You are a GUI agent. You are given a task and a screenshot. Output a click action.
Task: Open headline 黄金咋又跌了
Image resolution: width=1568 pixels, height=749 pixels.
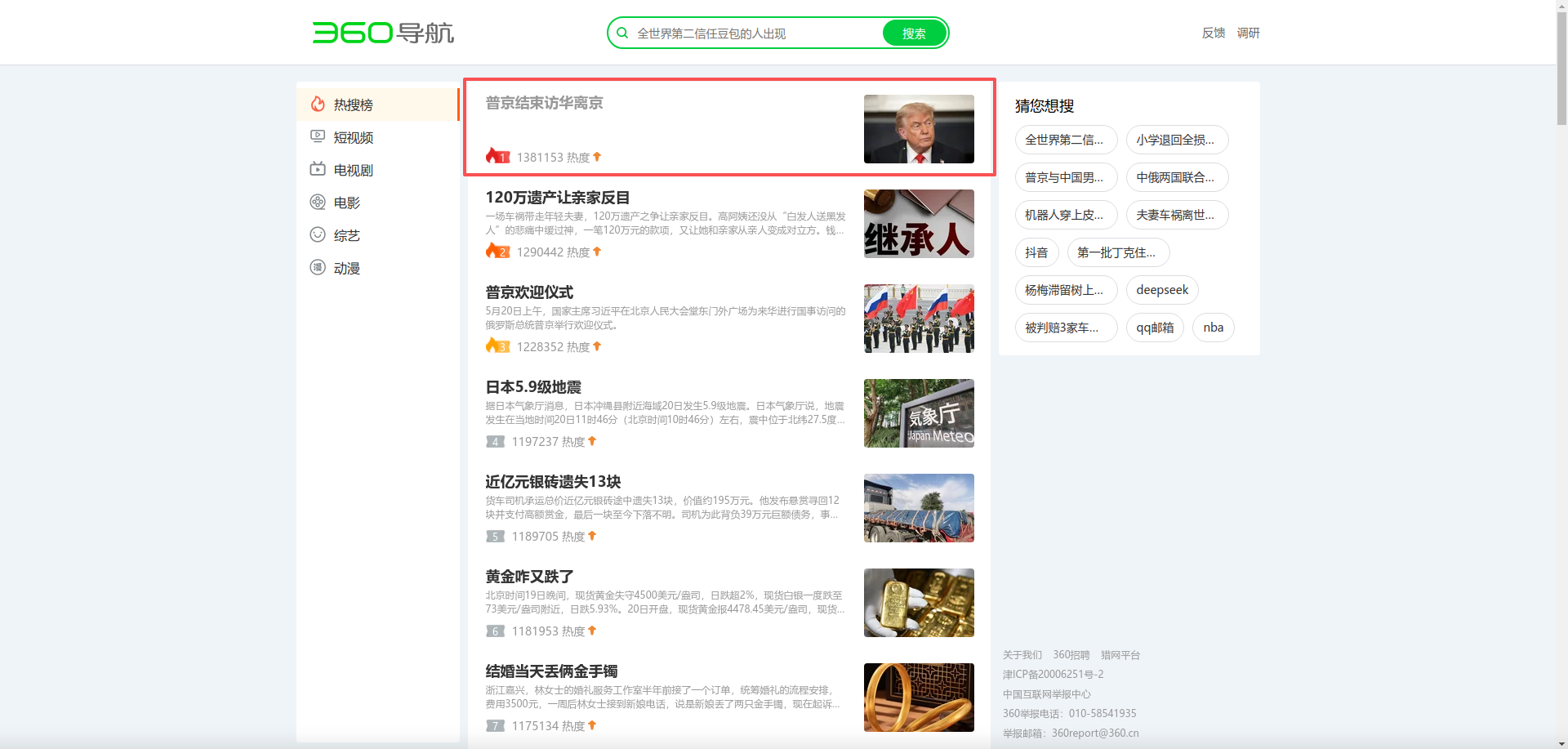pyautogui.click(x=529, y=577)
